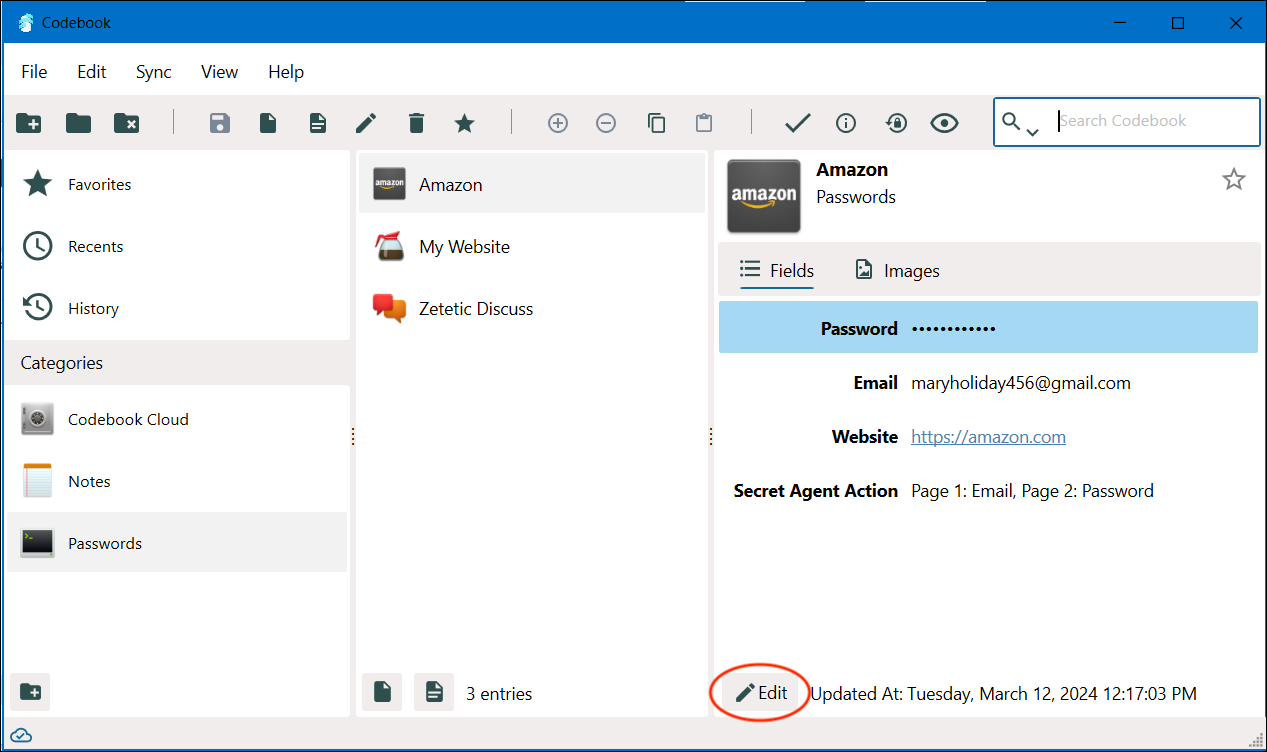The width and height of the screenshot is (1267, 752).
Task: Open the folder icon in the toolbar
Action: pyautogui.click(x=78, y=123)
